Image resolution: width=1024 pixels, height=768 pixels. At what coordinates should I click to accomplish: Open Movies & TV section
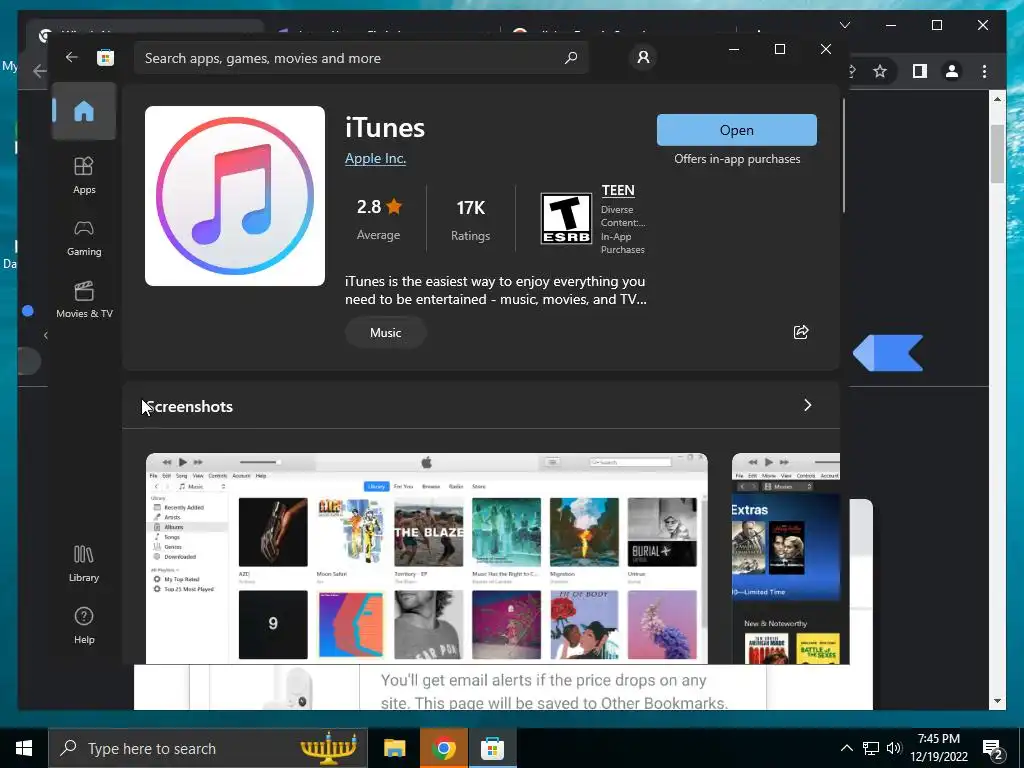point(84,299)
